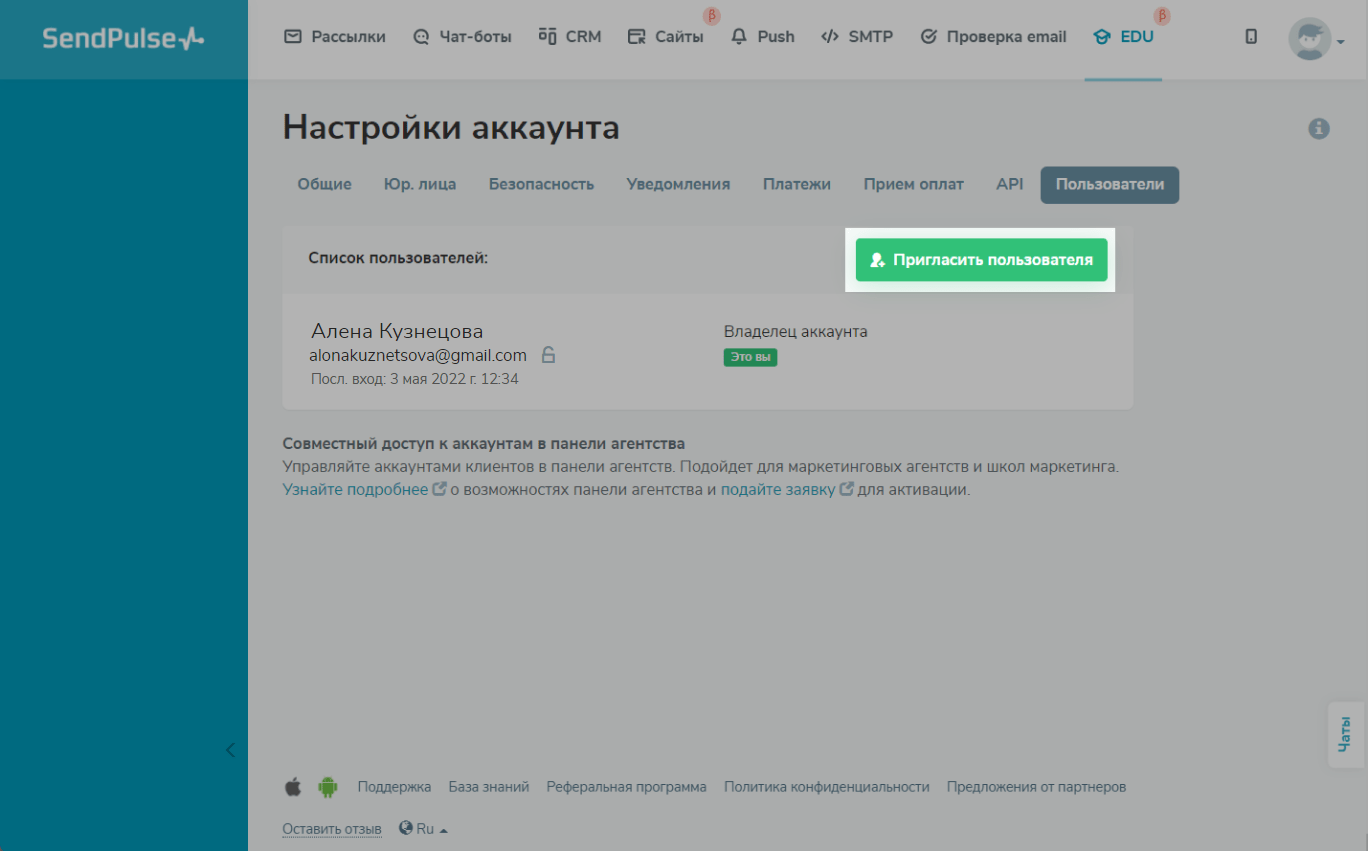The height and width of the screenshot is (851, 1368).
Task: Expand the Ru language selector
Action: (424, 828)
